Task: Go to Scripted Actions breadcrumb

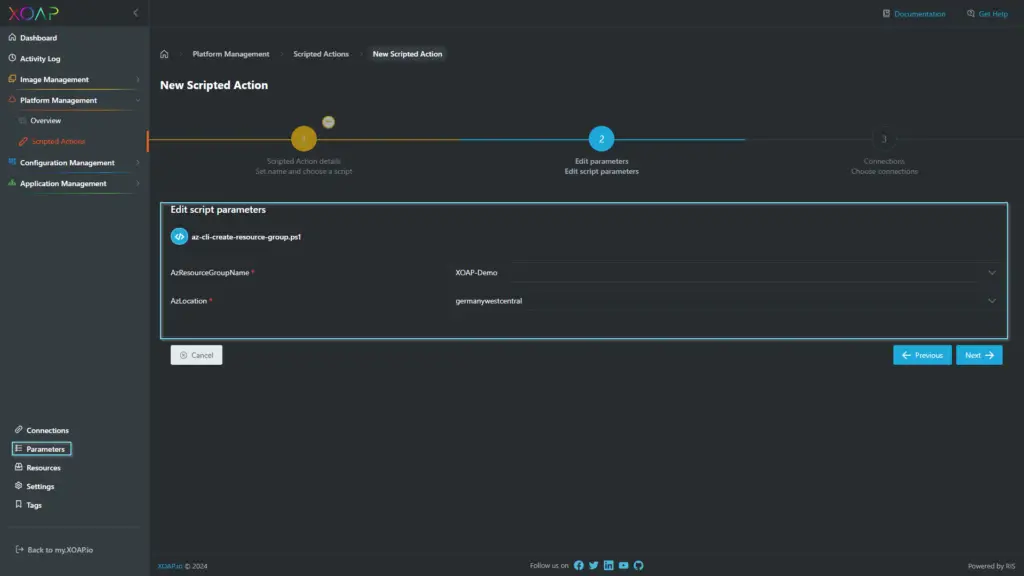Action: point(321,54)
